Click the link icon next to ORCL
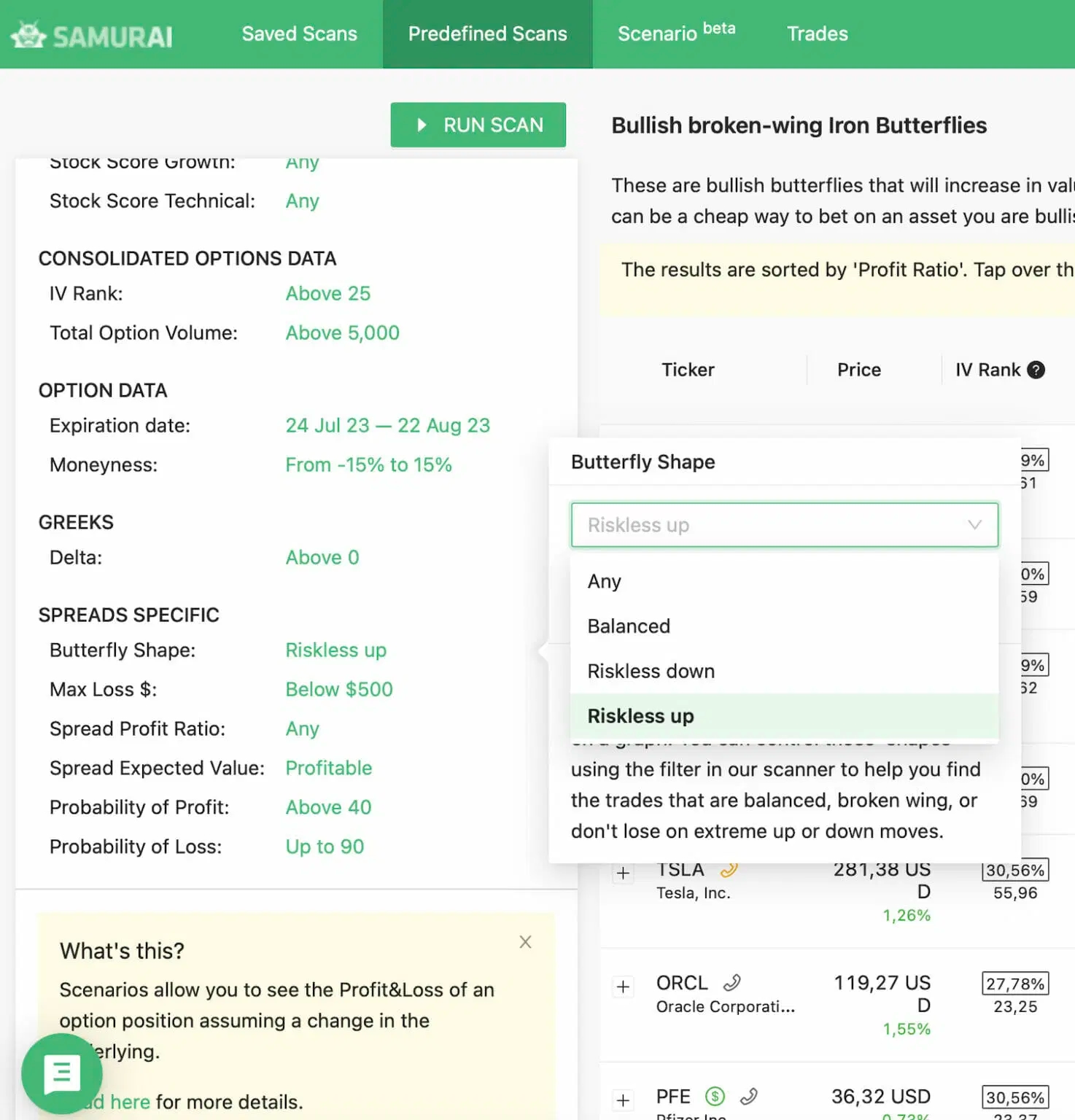The image size is (1075, 1120). pos(731,983)
